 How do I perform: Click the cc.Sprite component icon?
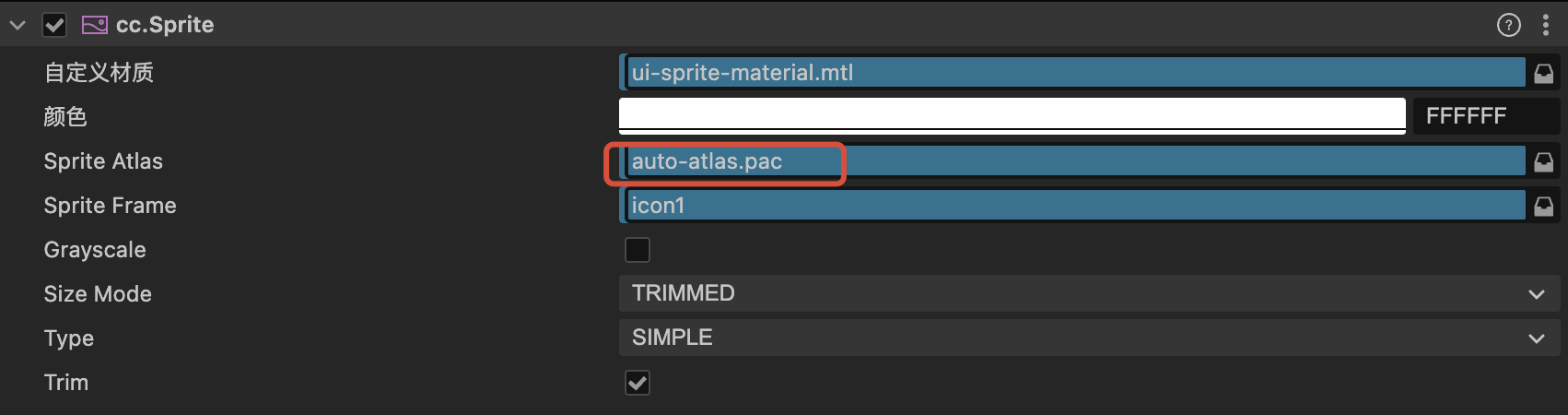click(95, 25)
